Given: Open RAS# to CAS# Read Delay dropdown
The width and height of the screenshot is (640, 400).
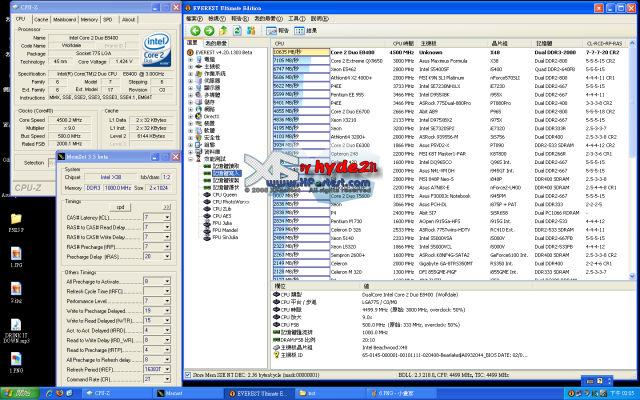Looking at the screenshot, I should pos(167,227).
